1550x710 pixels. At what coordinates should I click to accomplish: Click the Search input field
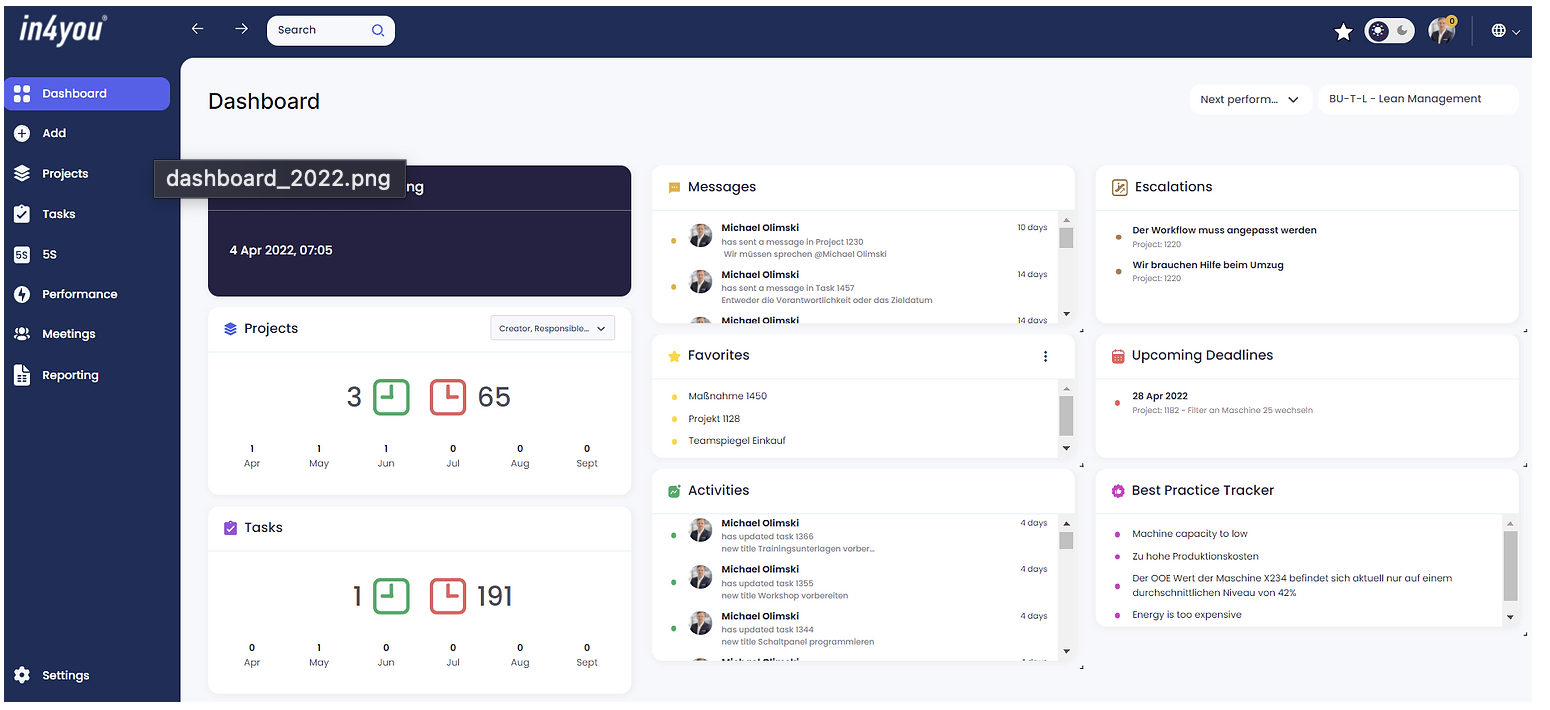point(320,30)
